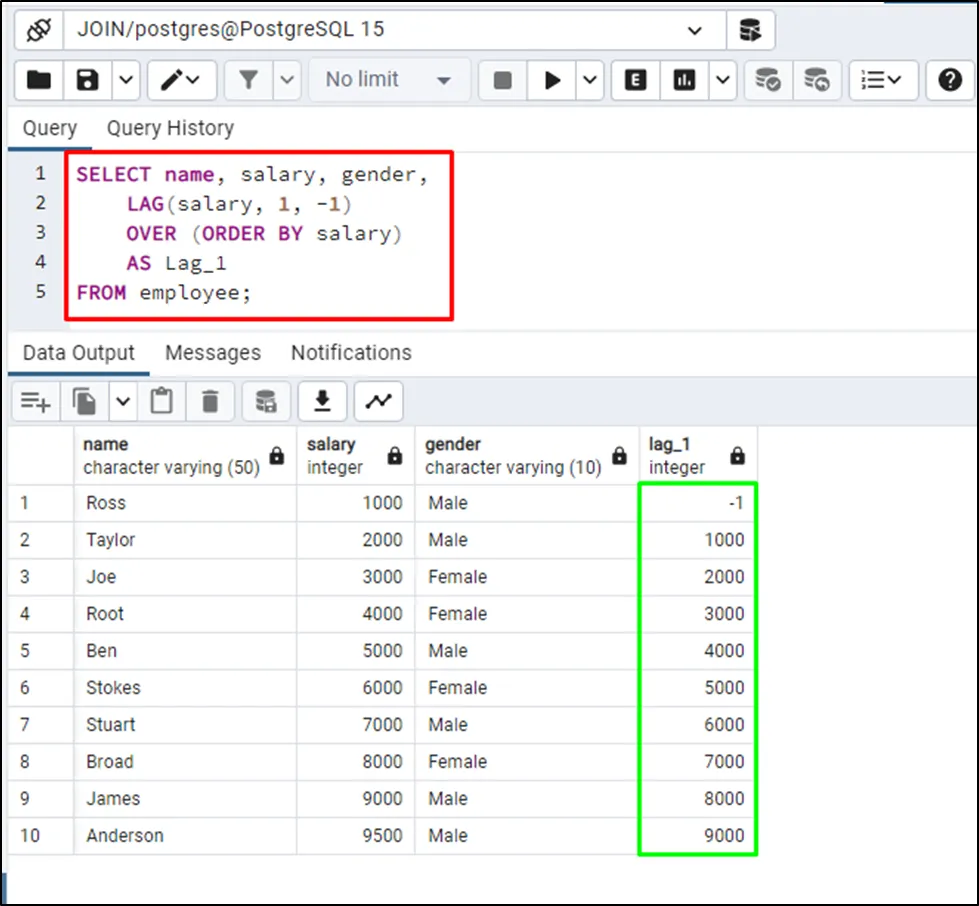Toggle the database connection status icon
This screenshot has height=906, width=979.
pyautogui.click(x=38, y=30)
